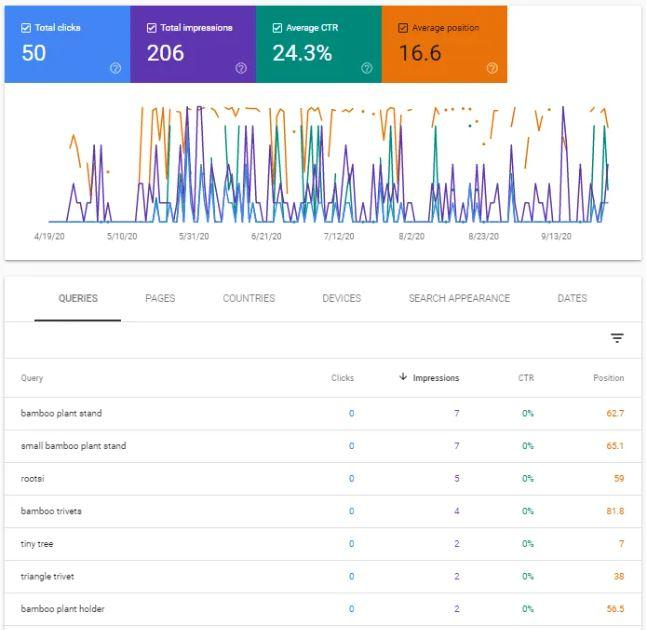The height and width of the screenshot is (630, 646).
Task: Sort table by Position column header
Action: tap(608, 378)
